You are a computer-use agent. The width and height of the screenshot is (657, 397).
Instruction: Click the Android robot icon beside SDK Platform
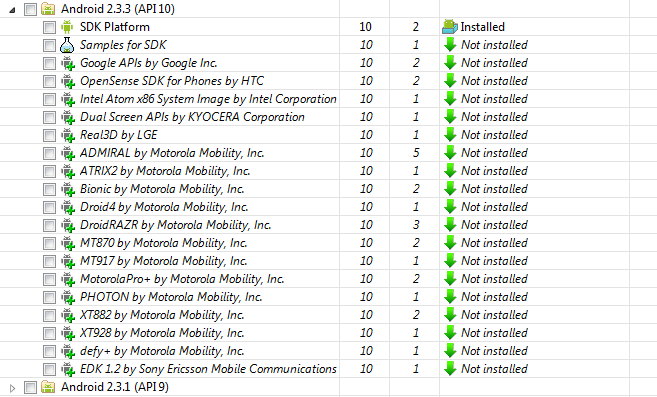[67, 27]
